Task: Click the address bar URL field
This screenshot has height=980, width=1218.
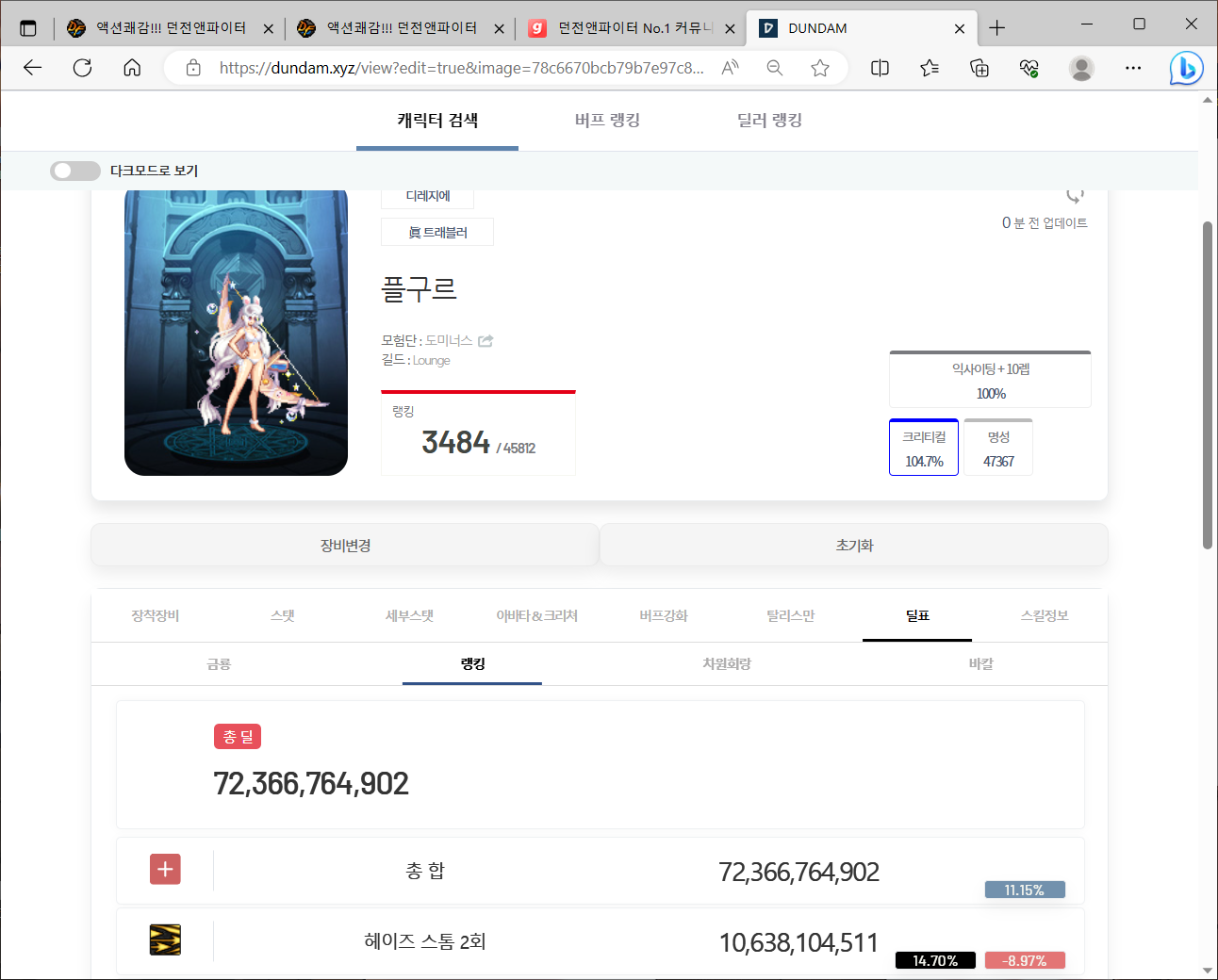Action: click(x=462, y=68)
